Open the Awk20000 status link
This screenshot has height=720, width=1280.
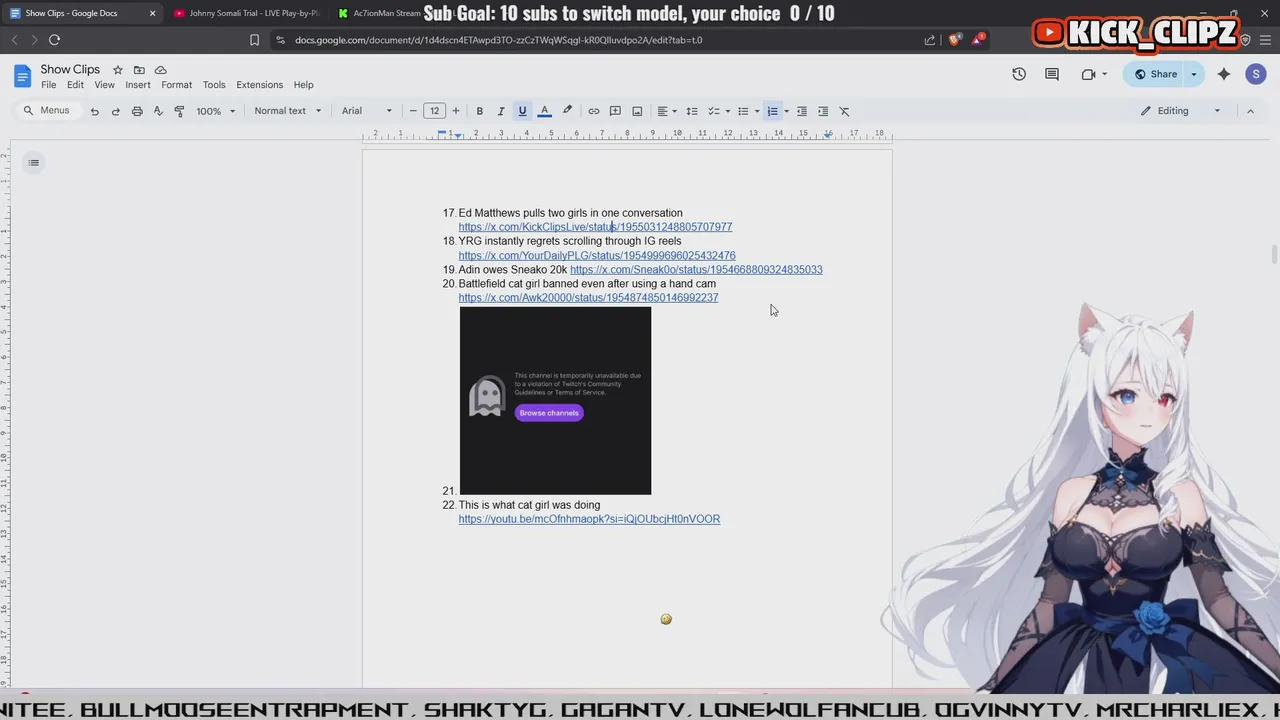click(x=588, y=298)
